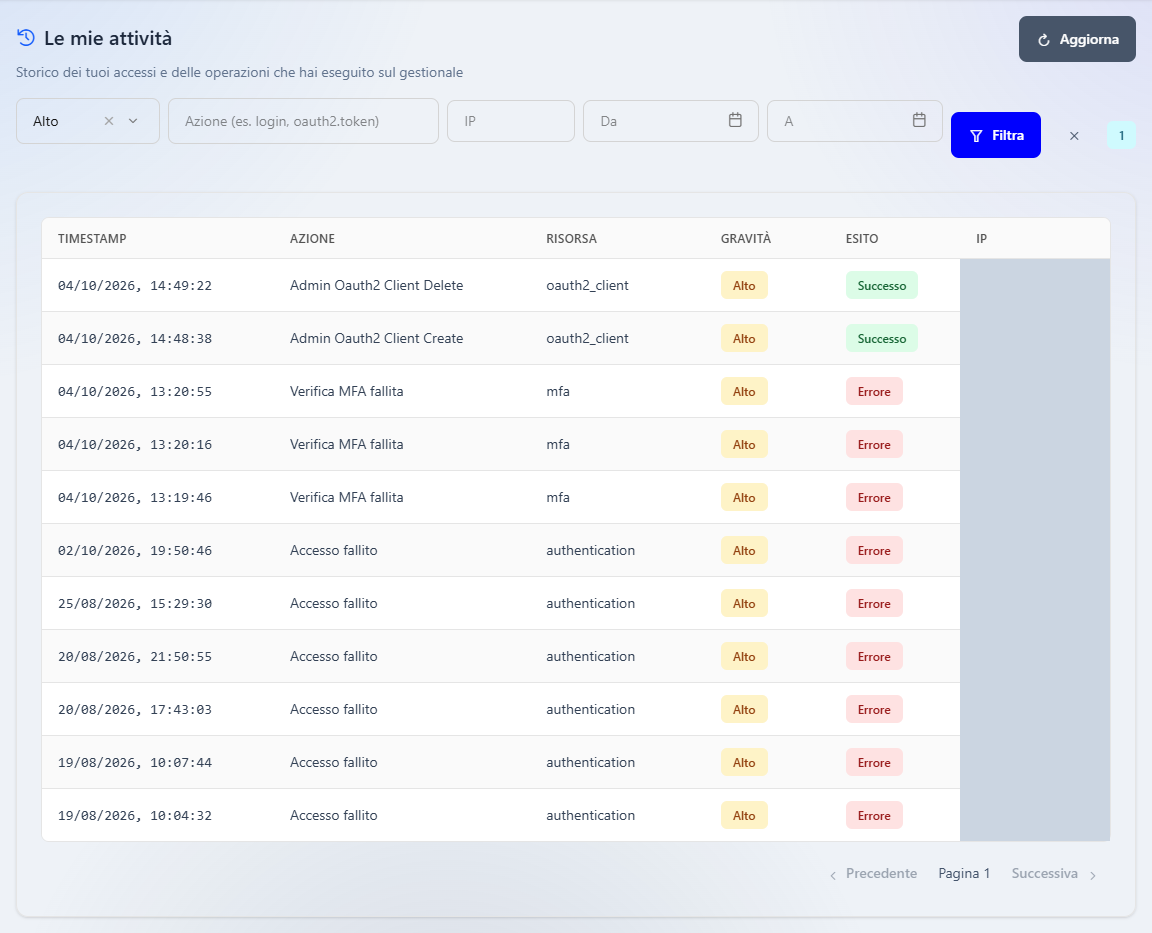Image resolution: width=1152 pixels, height=933 pixels.
Task: Select the Admin Oauth2 Client Delete row
Action: point(501,286)
